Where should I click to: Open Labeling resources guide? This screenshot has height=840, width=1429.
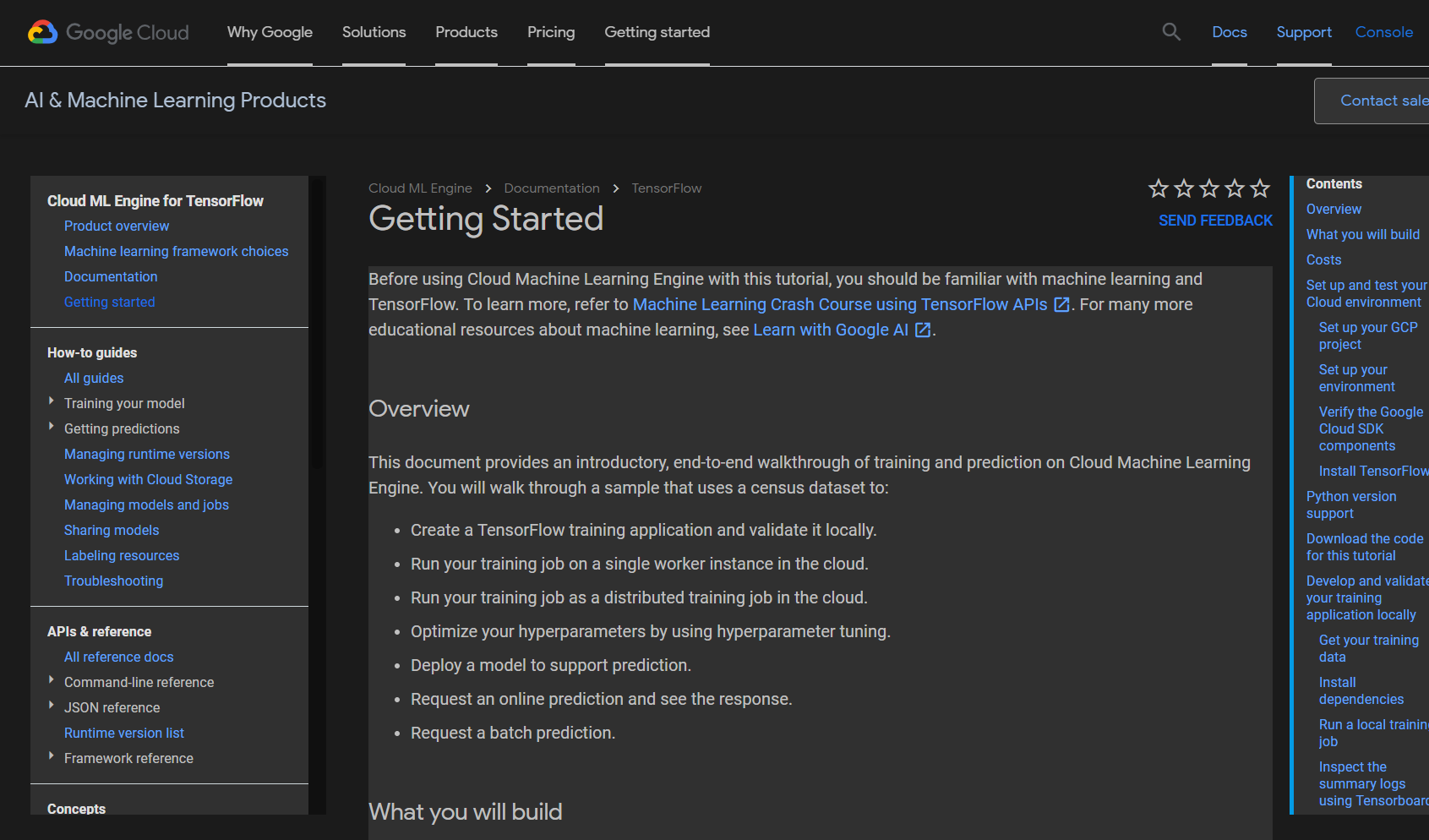pyautogui.click(x=122, y=555)
